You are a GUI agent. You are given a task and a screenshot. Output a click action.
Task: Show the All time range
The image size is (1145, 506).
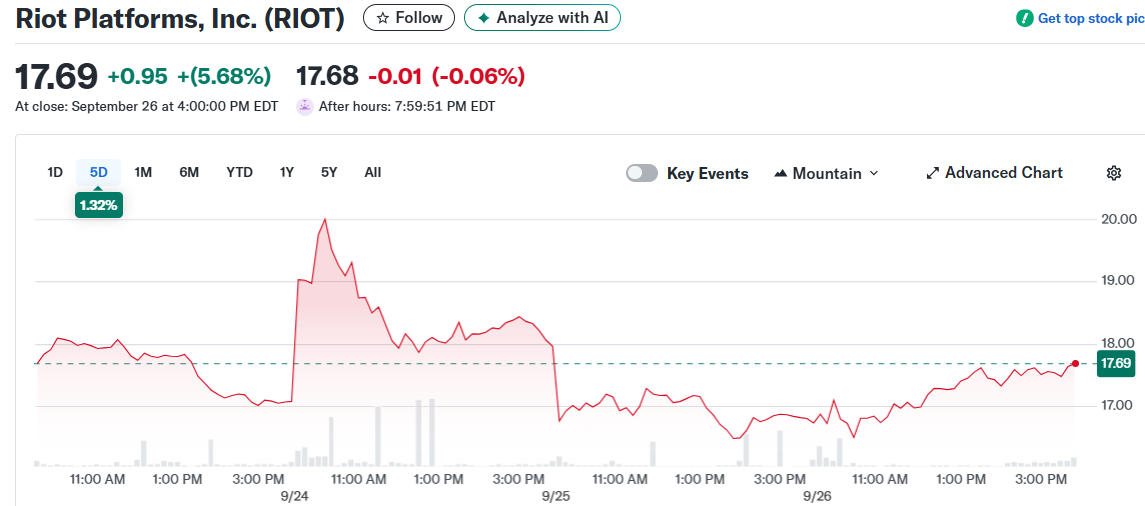click(x=373, y=172)
